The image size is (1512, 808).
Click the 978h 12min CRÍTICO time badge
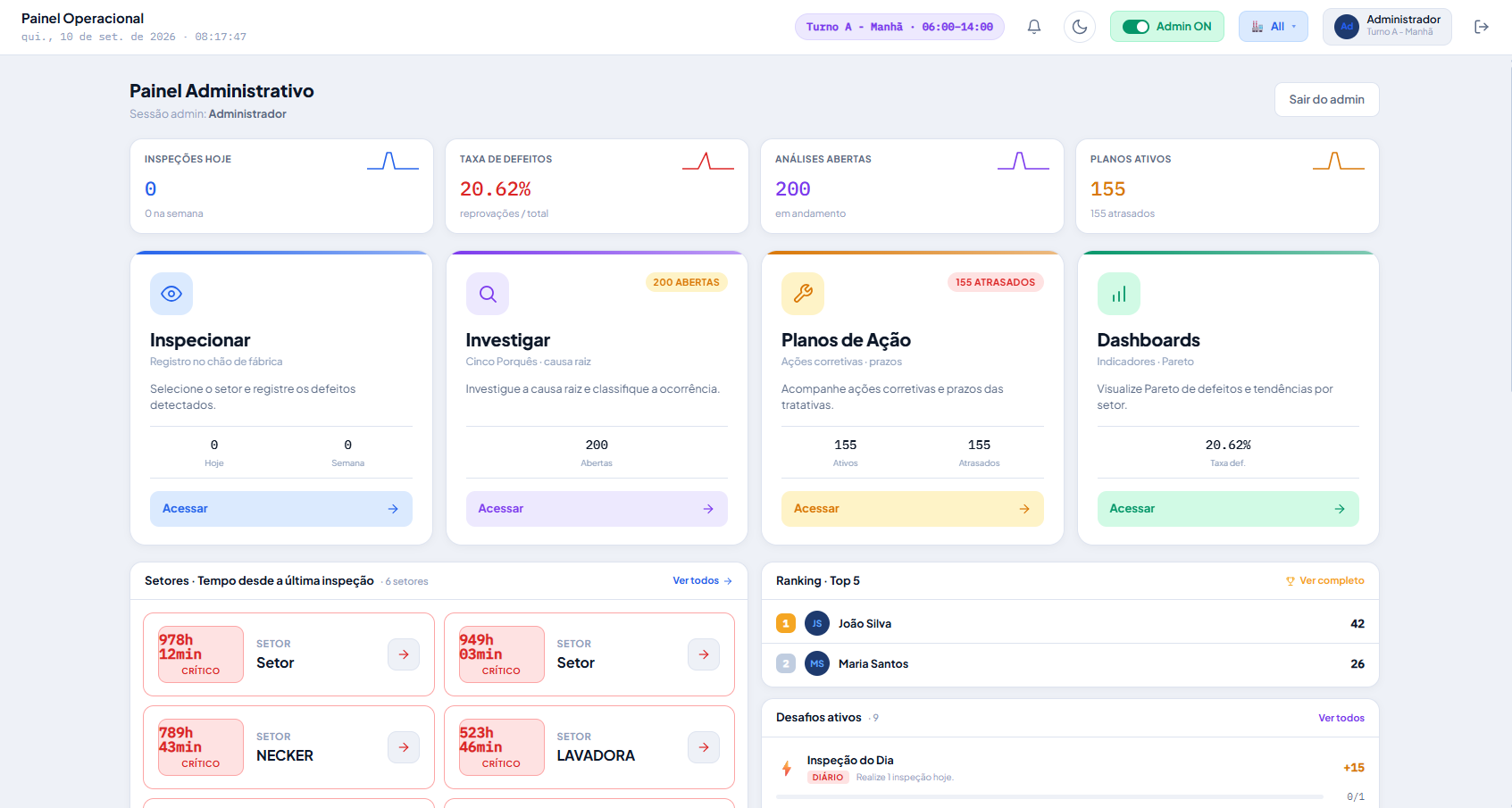201,654
